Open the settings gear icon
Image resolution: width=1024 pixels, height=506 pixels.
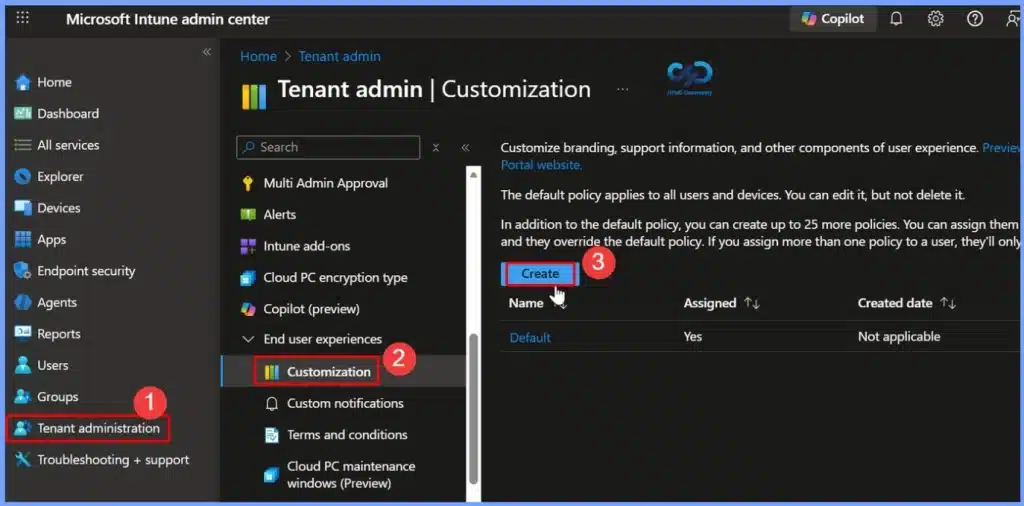[x=935, y=19]
